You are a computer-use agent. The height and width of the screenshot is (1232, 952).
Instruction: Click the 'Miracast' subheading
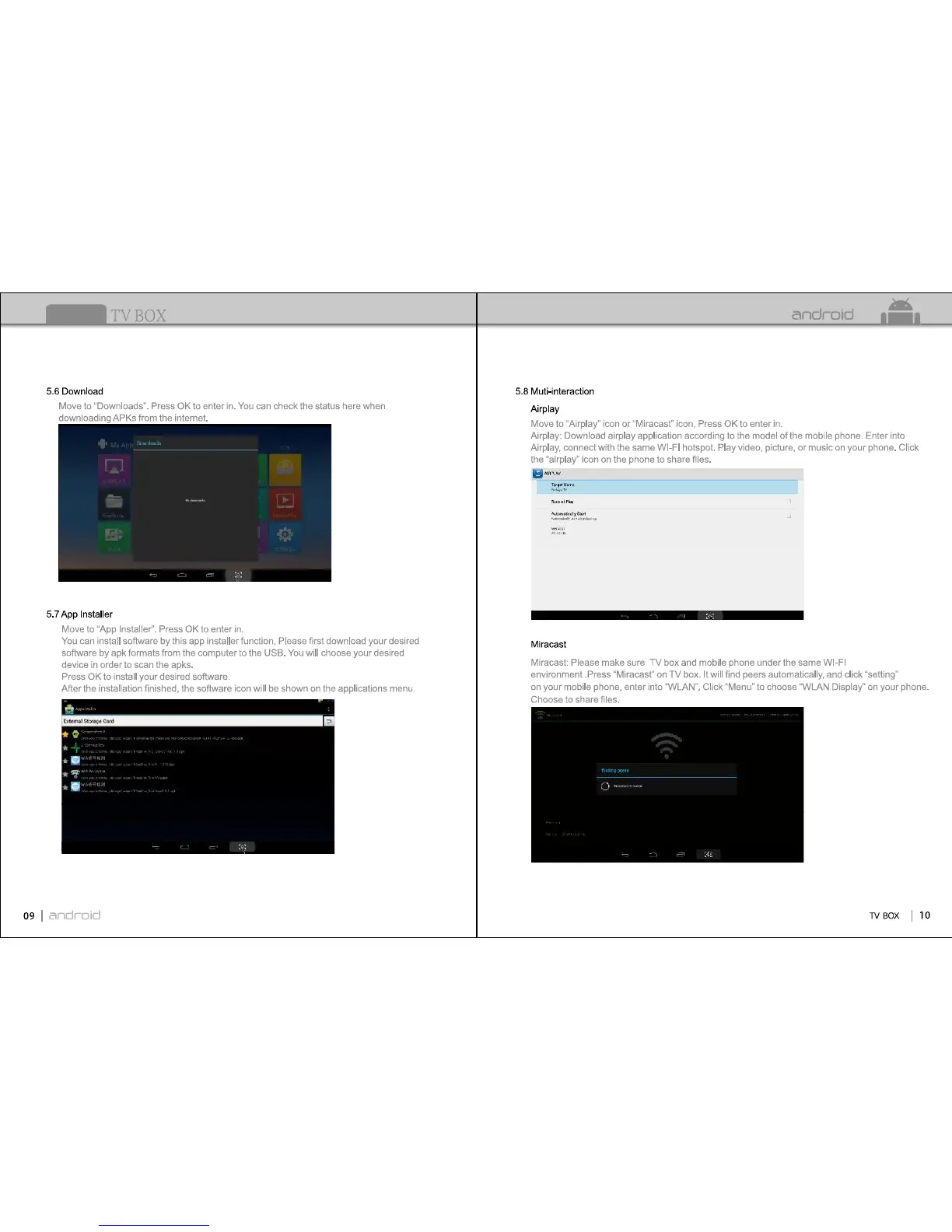[548, 645]
